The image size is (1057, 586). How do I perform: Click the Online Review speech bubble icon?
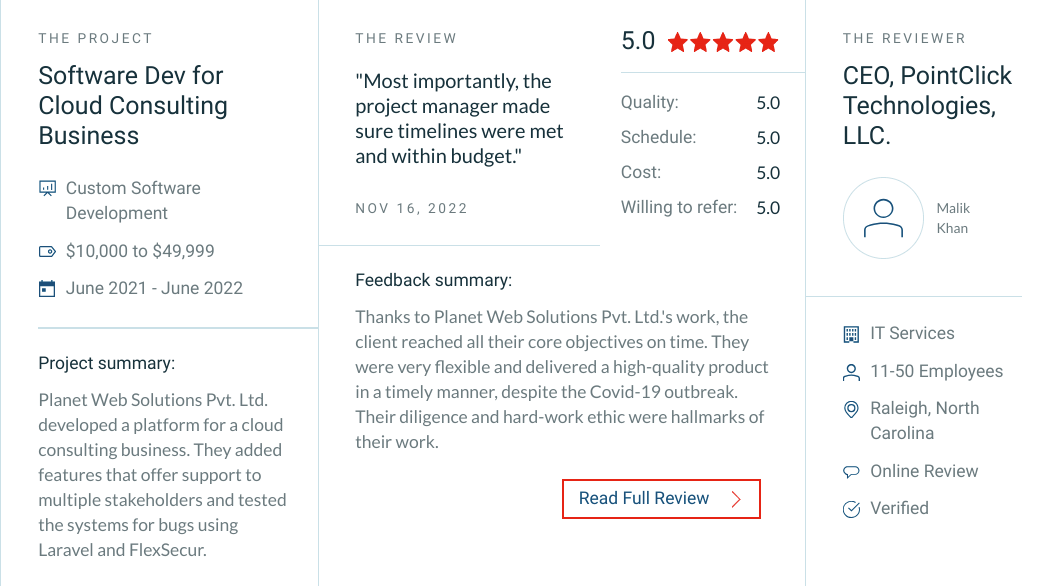pos(851,471)
